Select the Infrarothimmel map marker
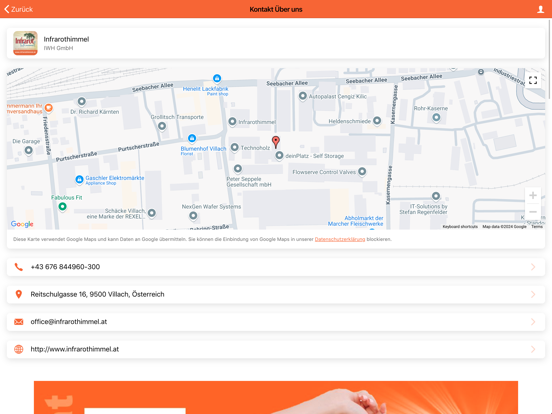This screenshot has width=552, height=414. click(x=232, y=121)
